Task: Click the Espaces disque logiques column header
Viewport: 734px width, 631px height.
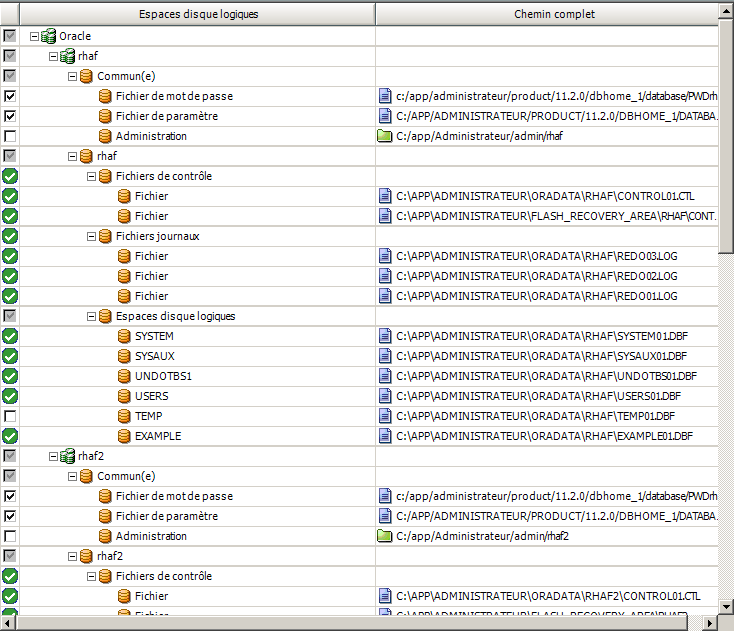Action: tap(198, 14)
